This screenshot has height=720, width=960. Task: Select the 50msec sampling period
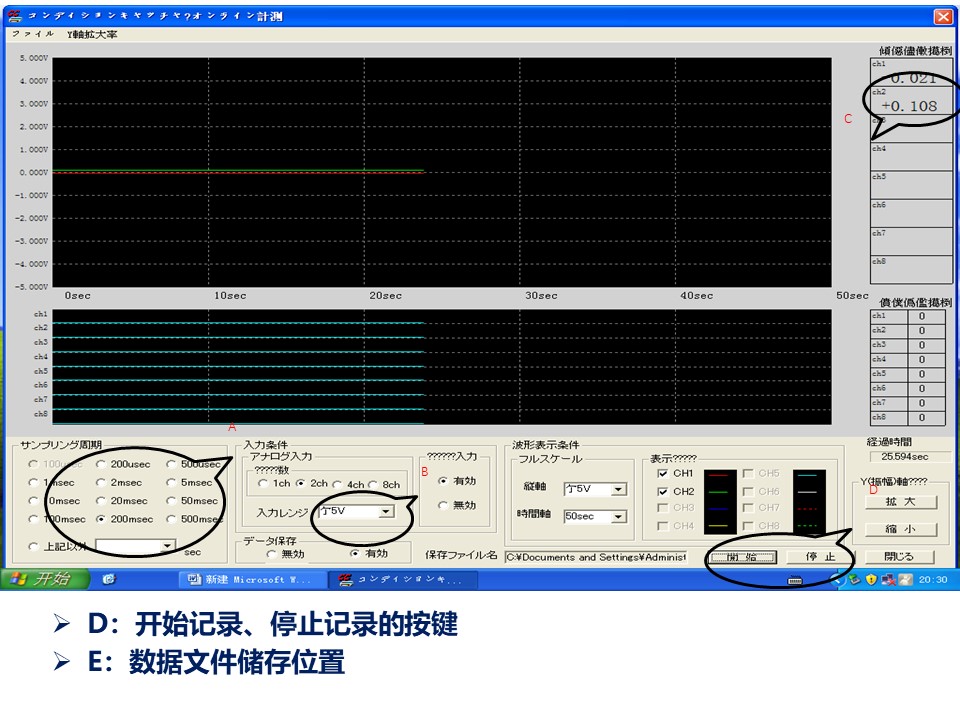click(171, 501)
